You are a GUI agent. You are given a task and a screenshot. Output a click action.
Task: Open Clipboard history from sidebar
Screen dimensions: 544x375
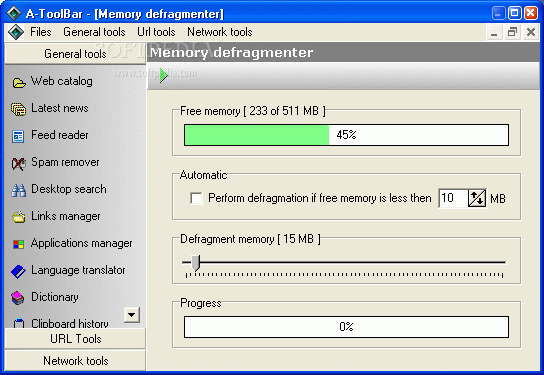[x=69, y=324]
